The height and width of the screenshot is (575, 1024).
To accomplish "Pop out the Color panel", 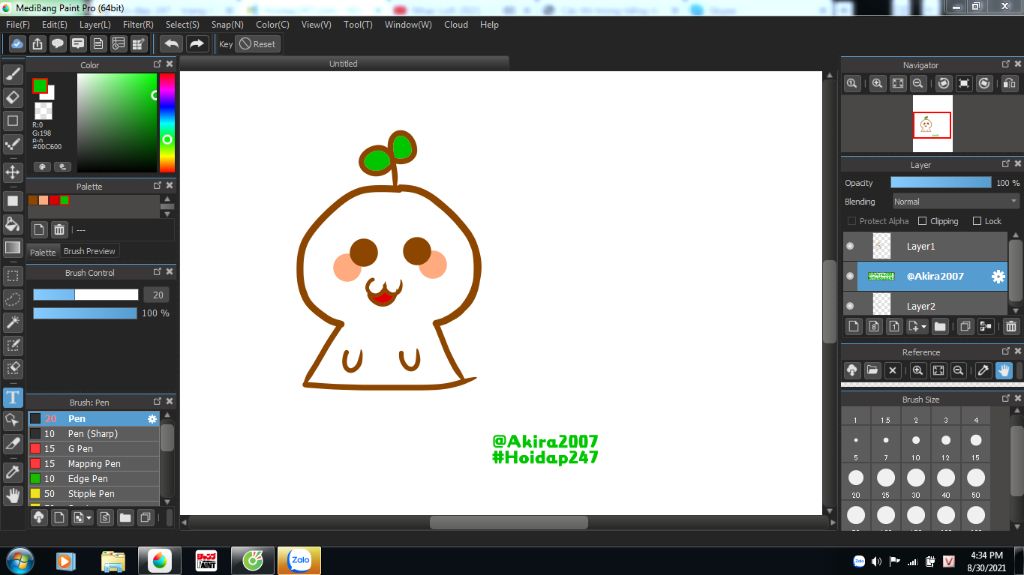I will click(157, 64).
